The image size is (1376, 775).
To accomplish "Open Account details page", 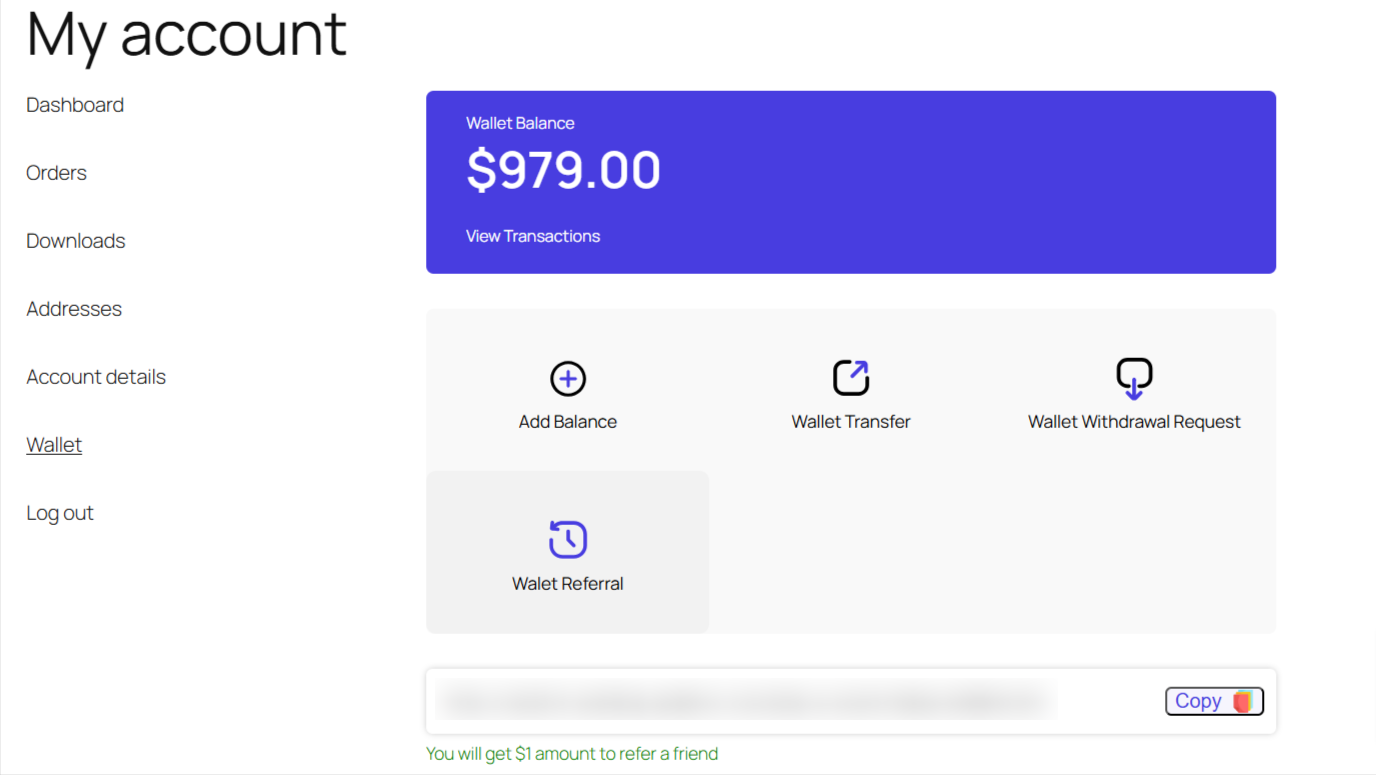I will click(x=96, y=377).
